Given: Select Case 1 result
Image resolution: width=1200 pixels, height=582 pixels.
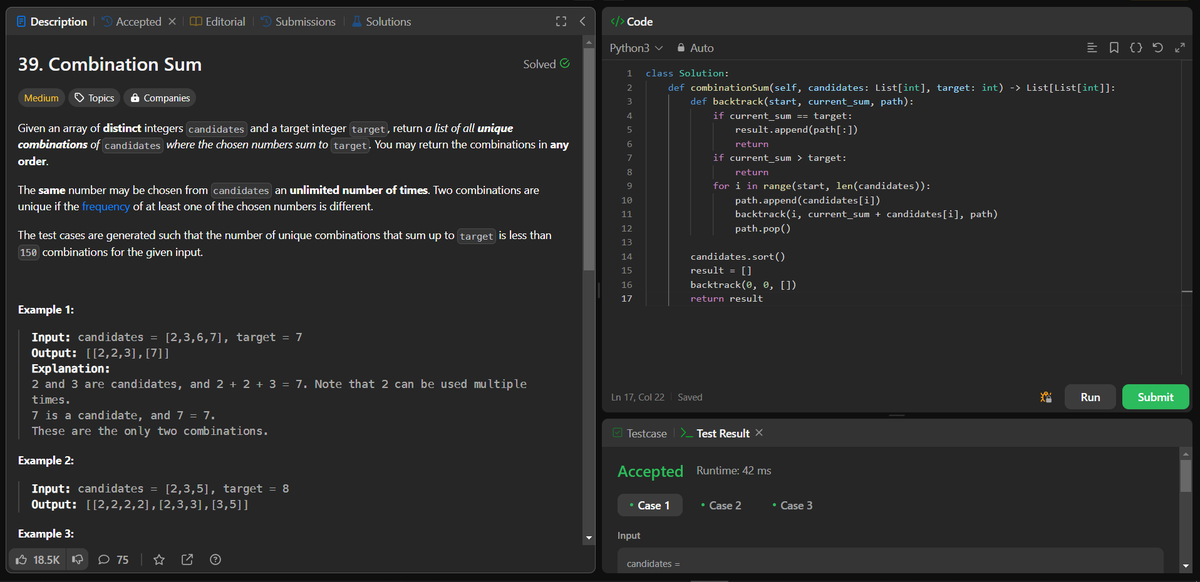Looking at the screenshot, I should 649,506.
